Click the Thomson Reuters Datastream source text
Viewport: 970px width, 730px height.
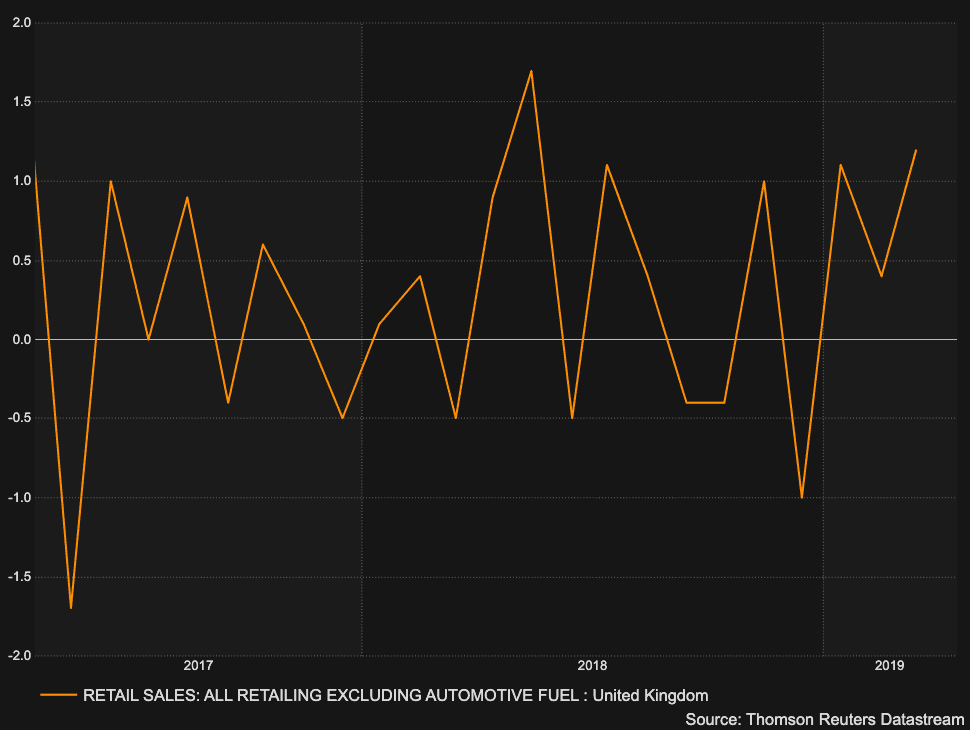[824, 719]
